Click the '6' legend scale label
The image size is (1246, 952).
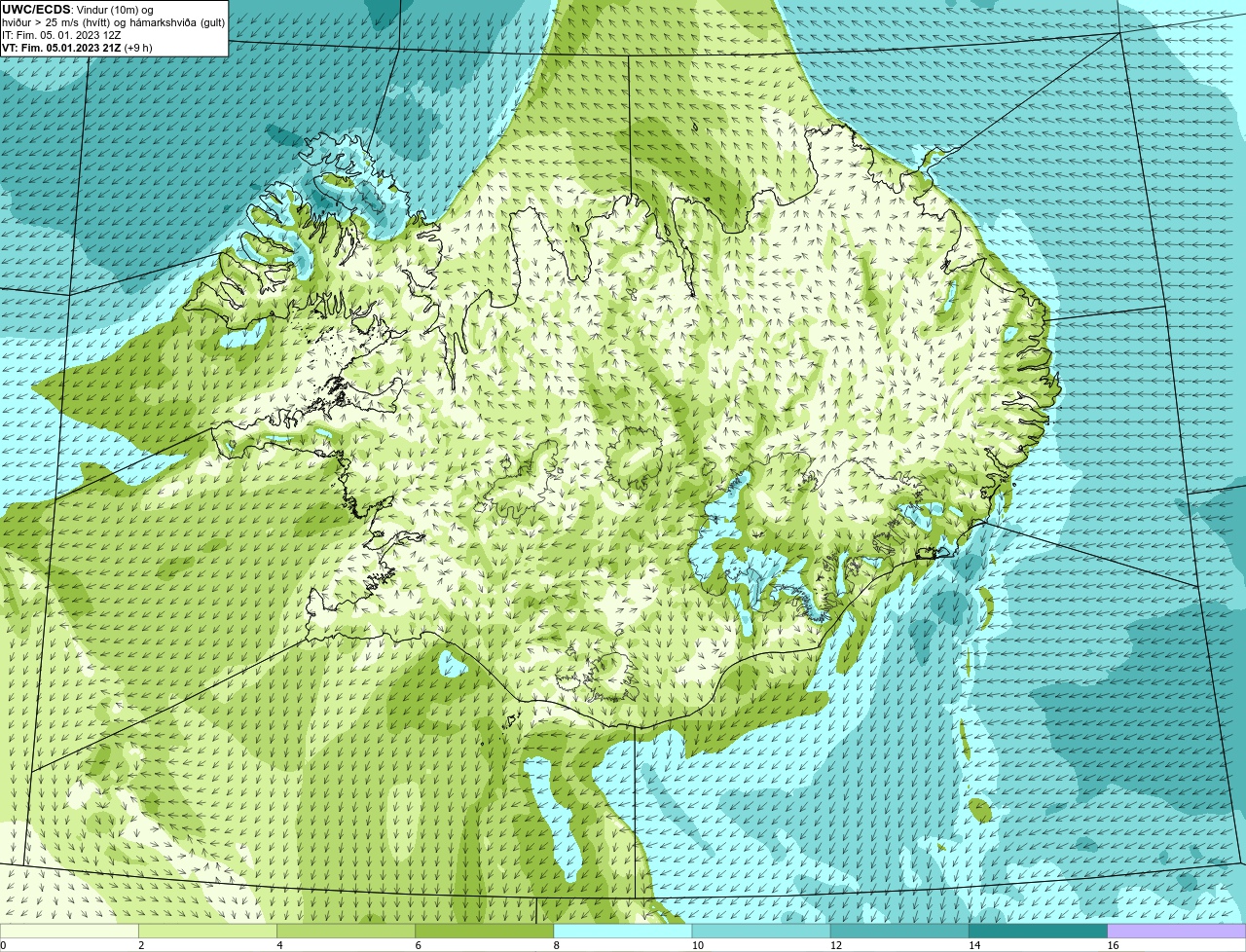click(418, 945)
